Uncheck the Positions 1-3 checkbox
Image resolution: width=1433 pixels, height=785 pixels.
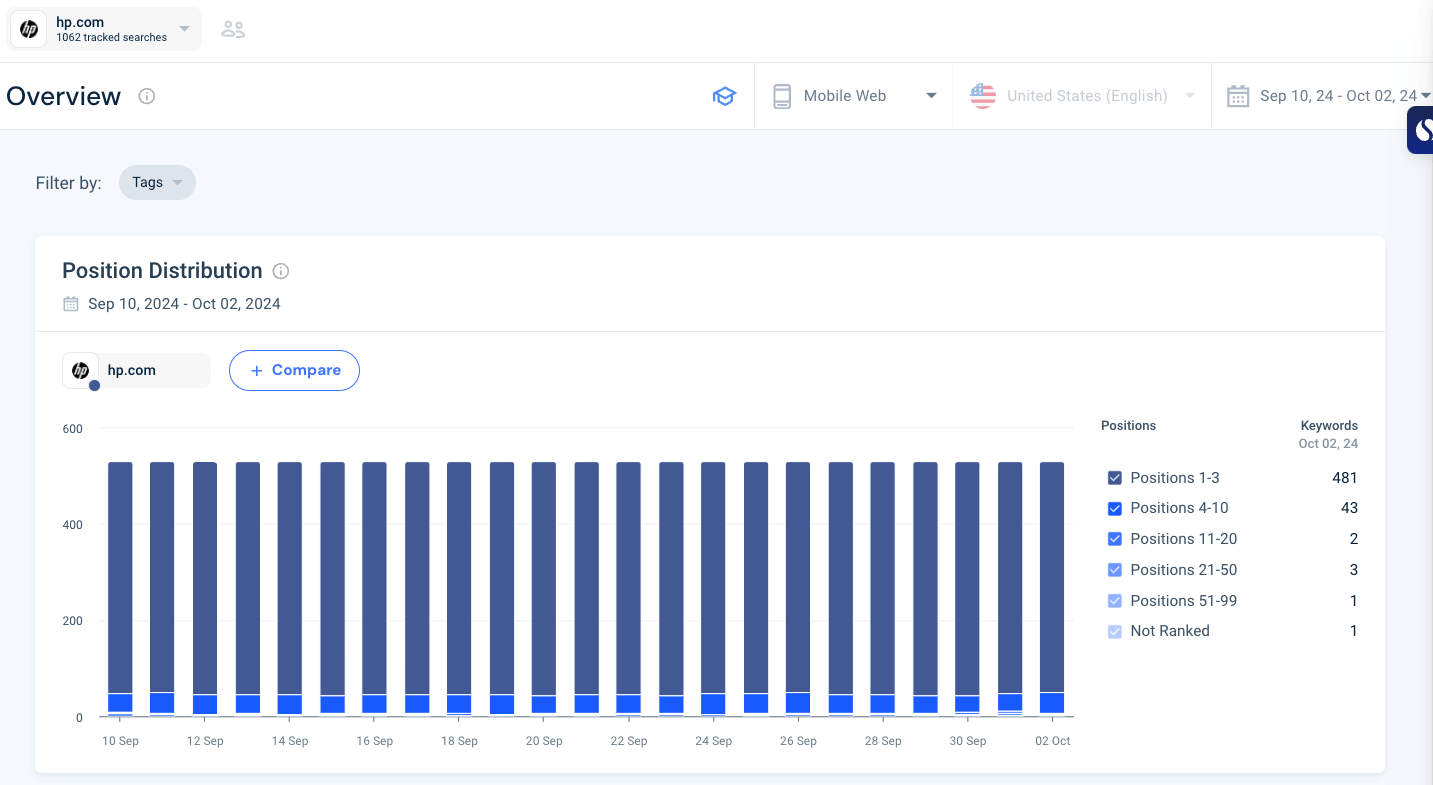[1114, 478]
